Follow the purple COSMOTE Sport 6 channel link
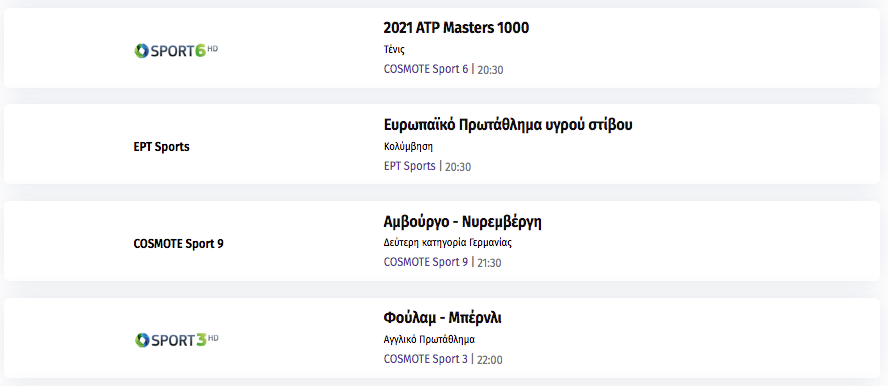 tap(426, 69)
